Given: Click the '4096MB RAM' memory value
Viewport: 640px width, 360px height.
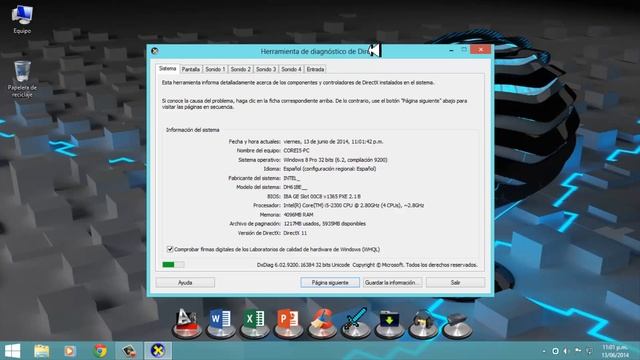Looking at the screenshot, I should (298, 214).
